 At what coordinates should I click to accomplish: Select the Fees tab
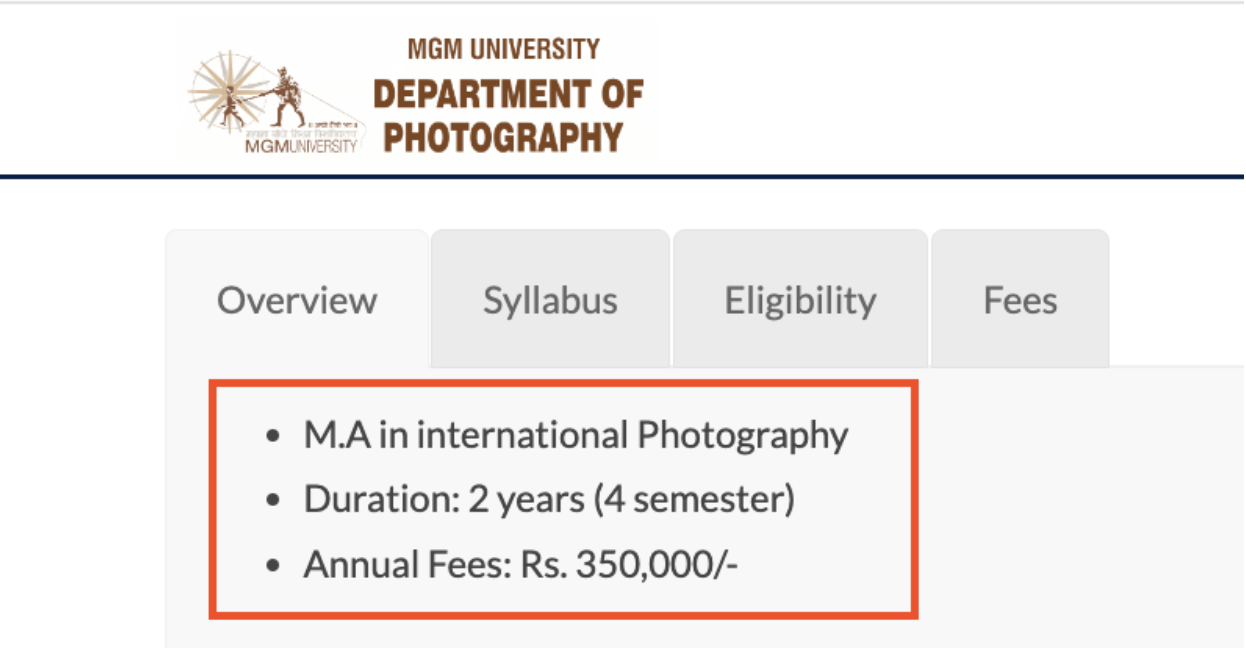click(1020, 298)
